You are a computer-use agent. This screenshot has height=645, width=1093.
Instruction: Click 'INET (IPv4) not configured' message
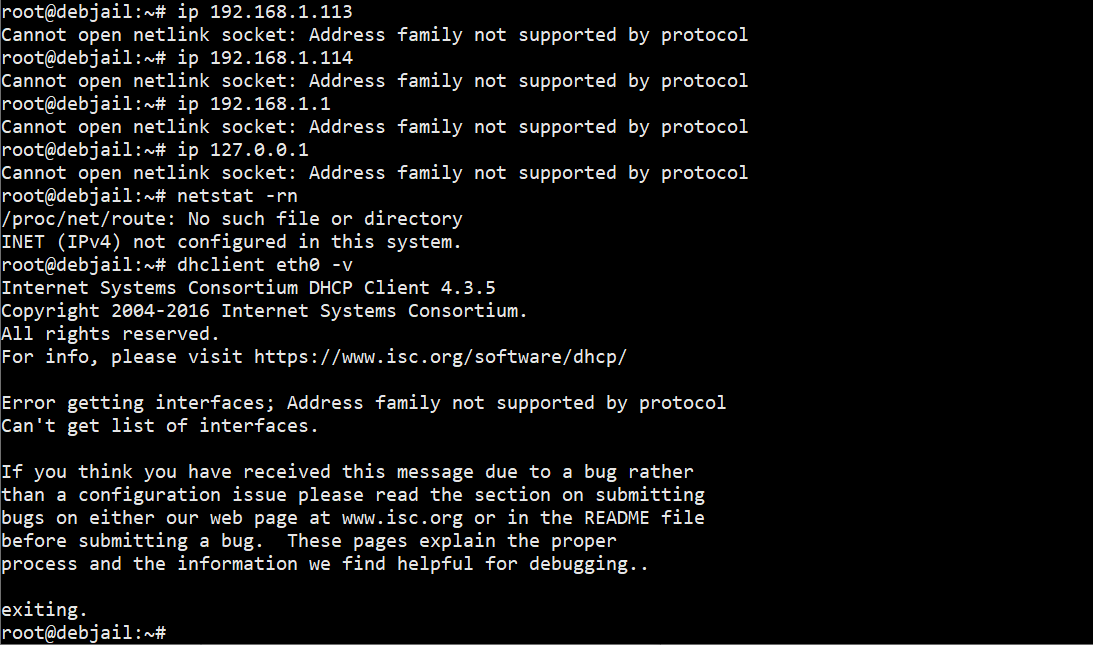pyautogui.click(x=231, y=242)
